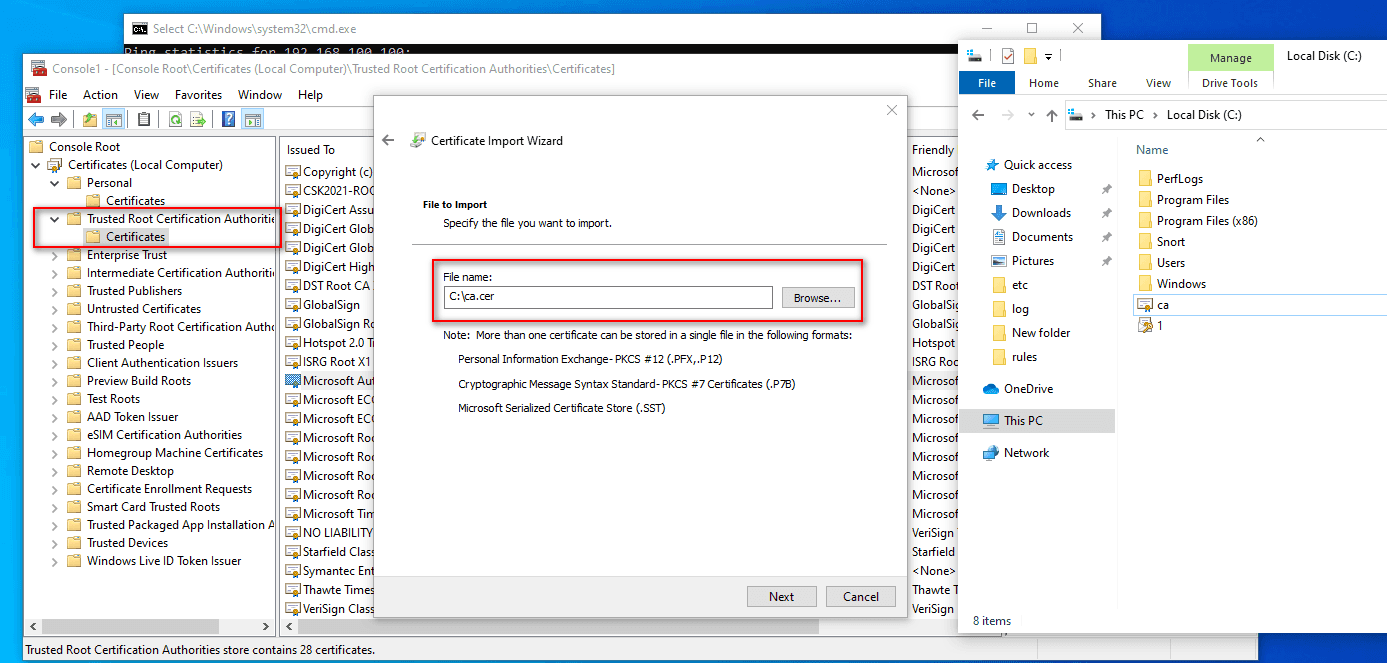Select Downloads in Quick access
The image size is (1387, 663).
[1041, 213]
